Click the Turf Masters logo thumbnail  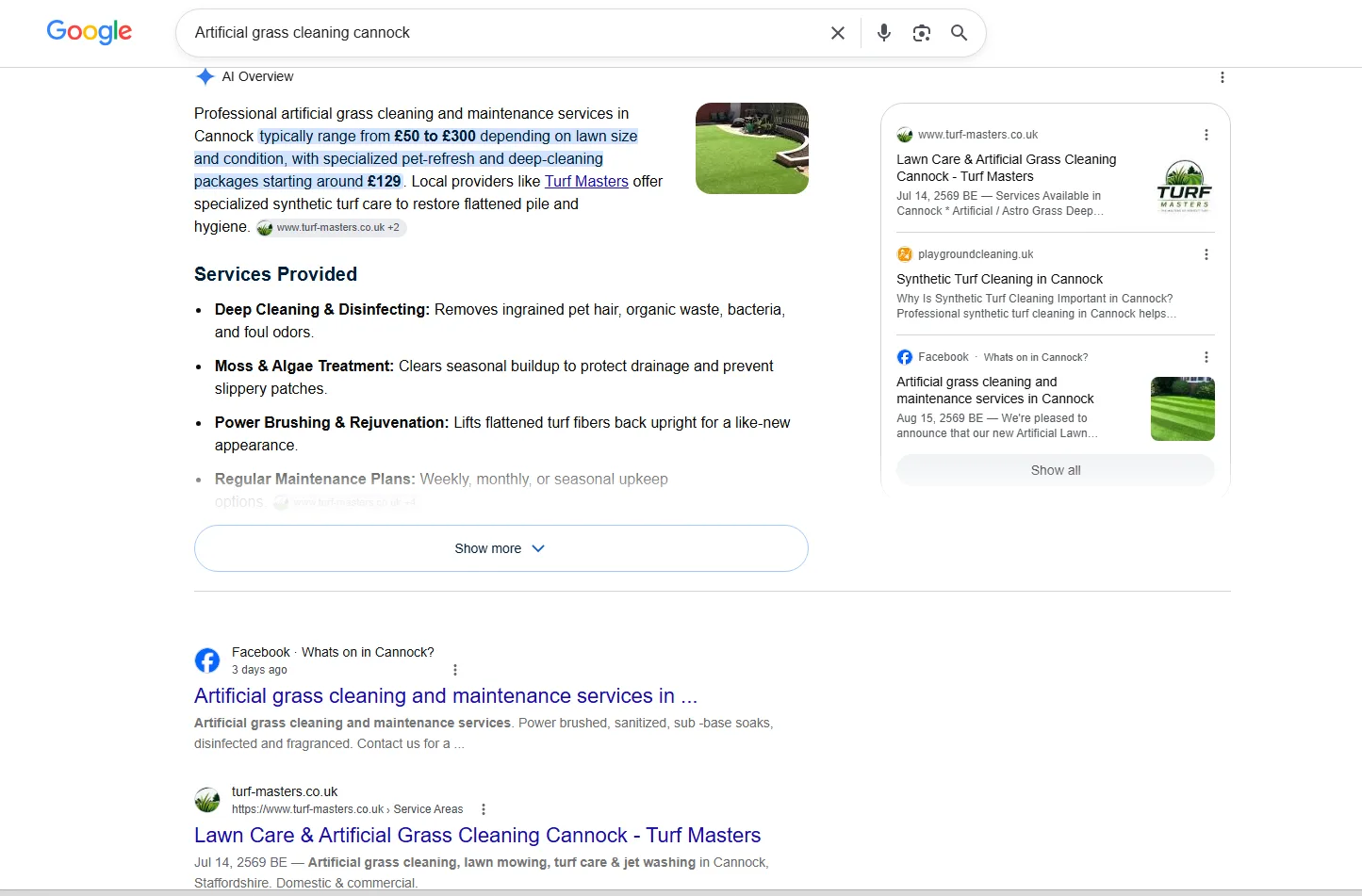1184,187
